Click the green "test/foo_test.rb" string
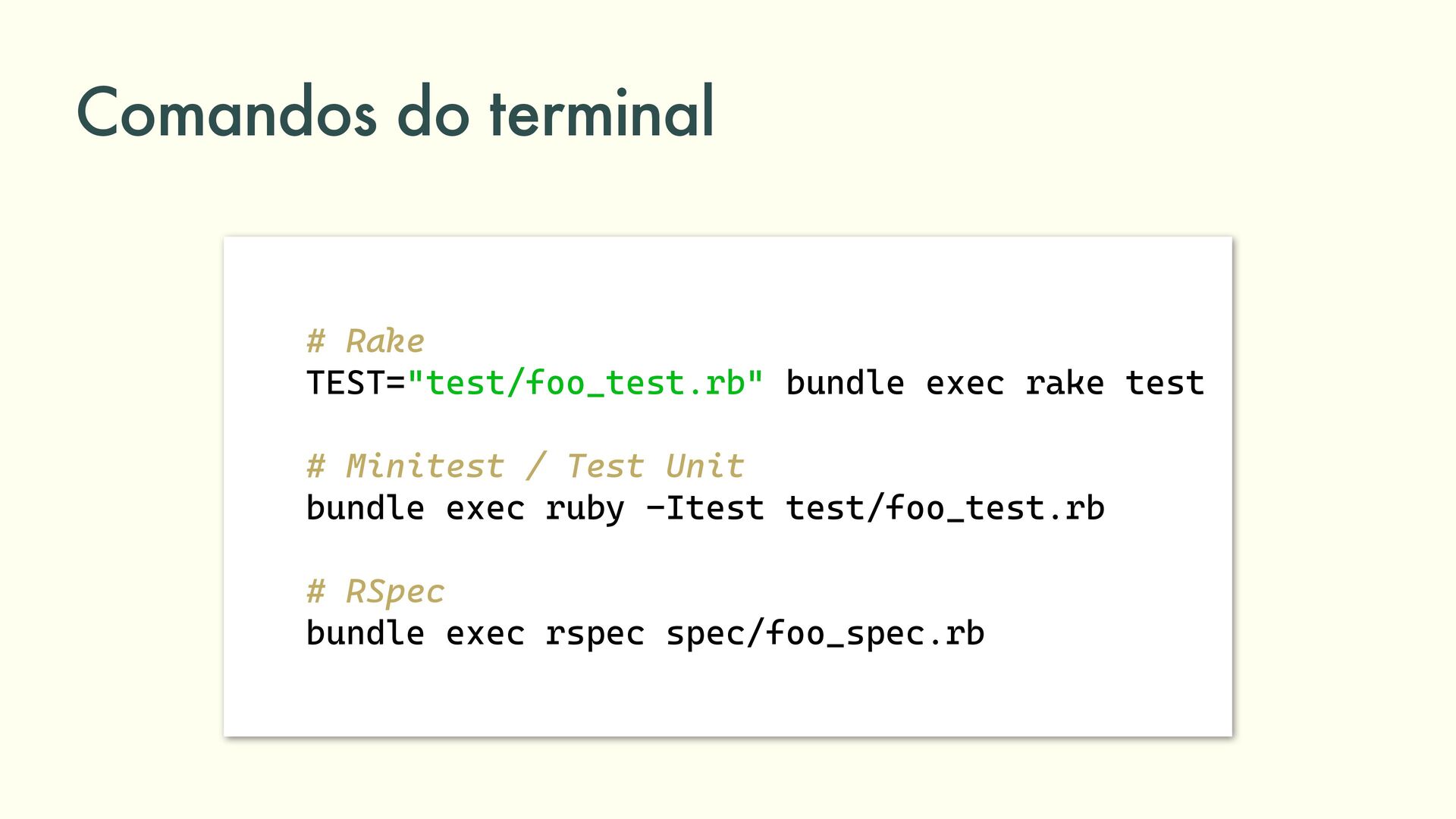 click(585, 383)
